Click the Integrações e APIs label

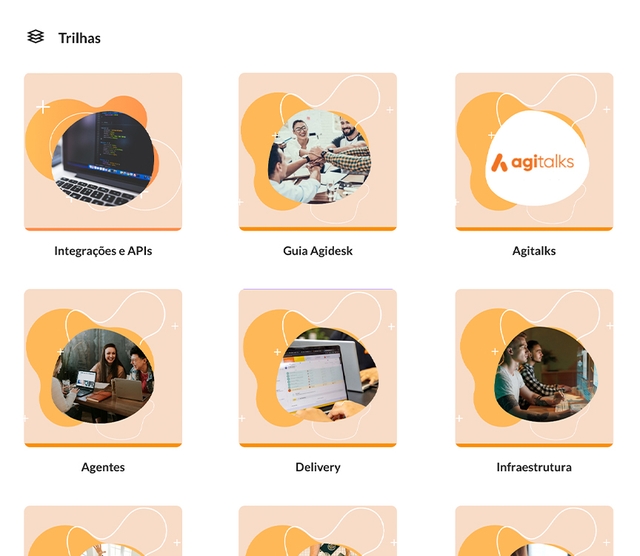[103, 251]
